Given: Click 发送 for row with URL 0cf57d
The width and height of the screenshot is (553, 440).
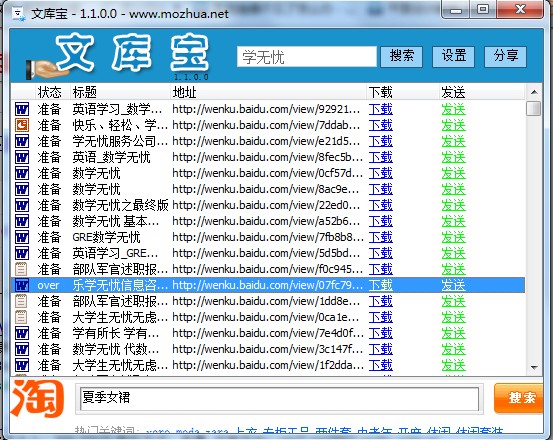Looking at the screenshot, I should pyautogui.click(x=454, y=173).
